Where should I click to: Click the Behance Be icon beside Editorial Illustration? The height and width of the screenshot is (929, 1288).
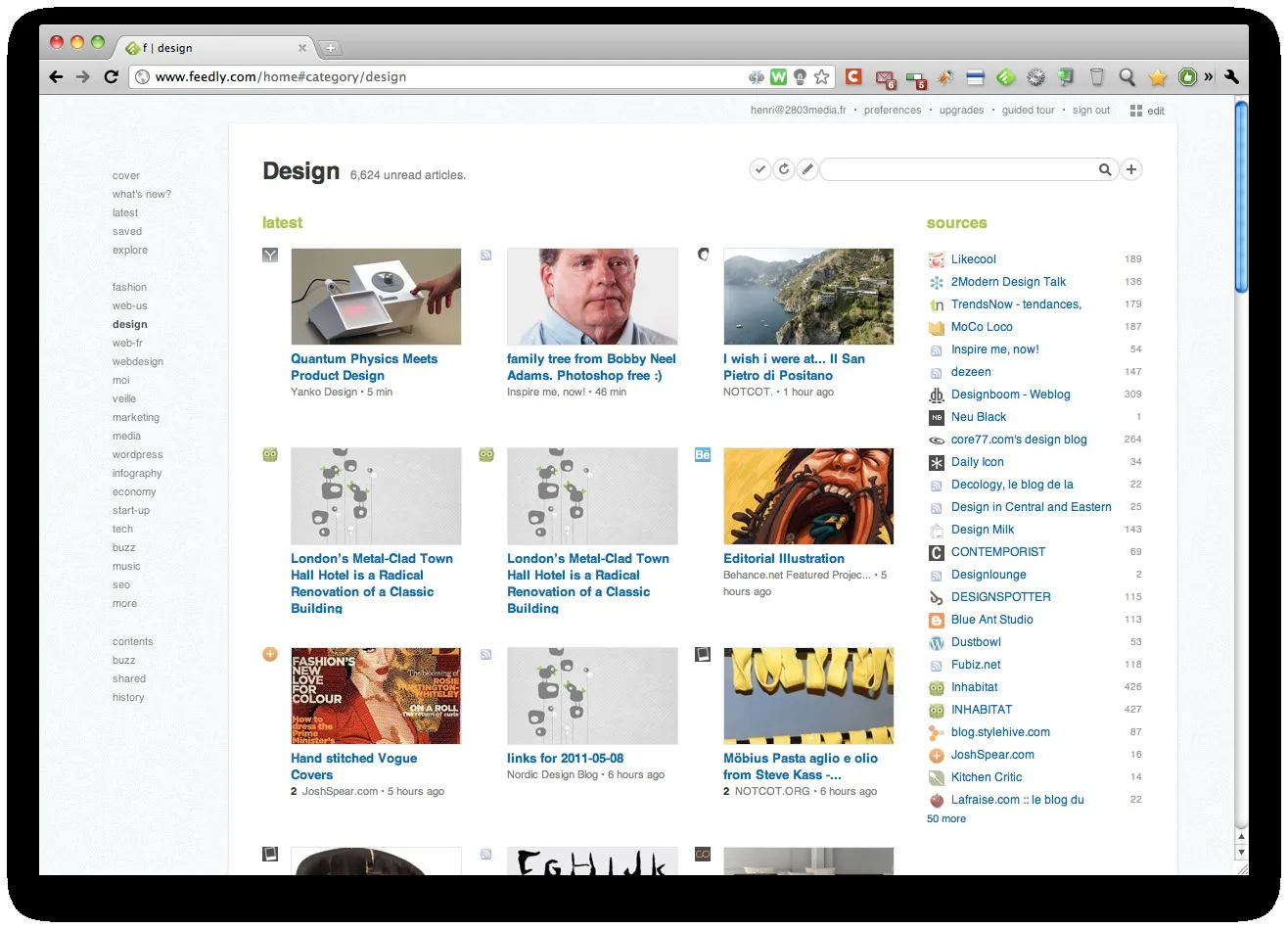[x=702, y=454]
